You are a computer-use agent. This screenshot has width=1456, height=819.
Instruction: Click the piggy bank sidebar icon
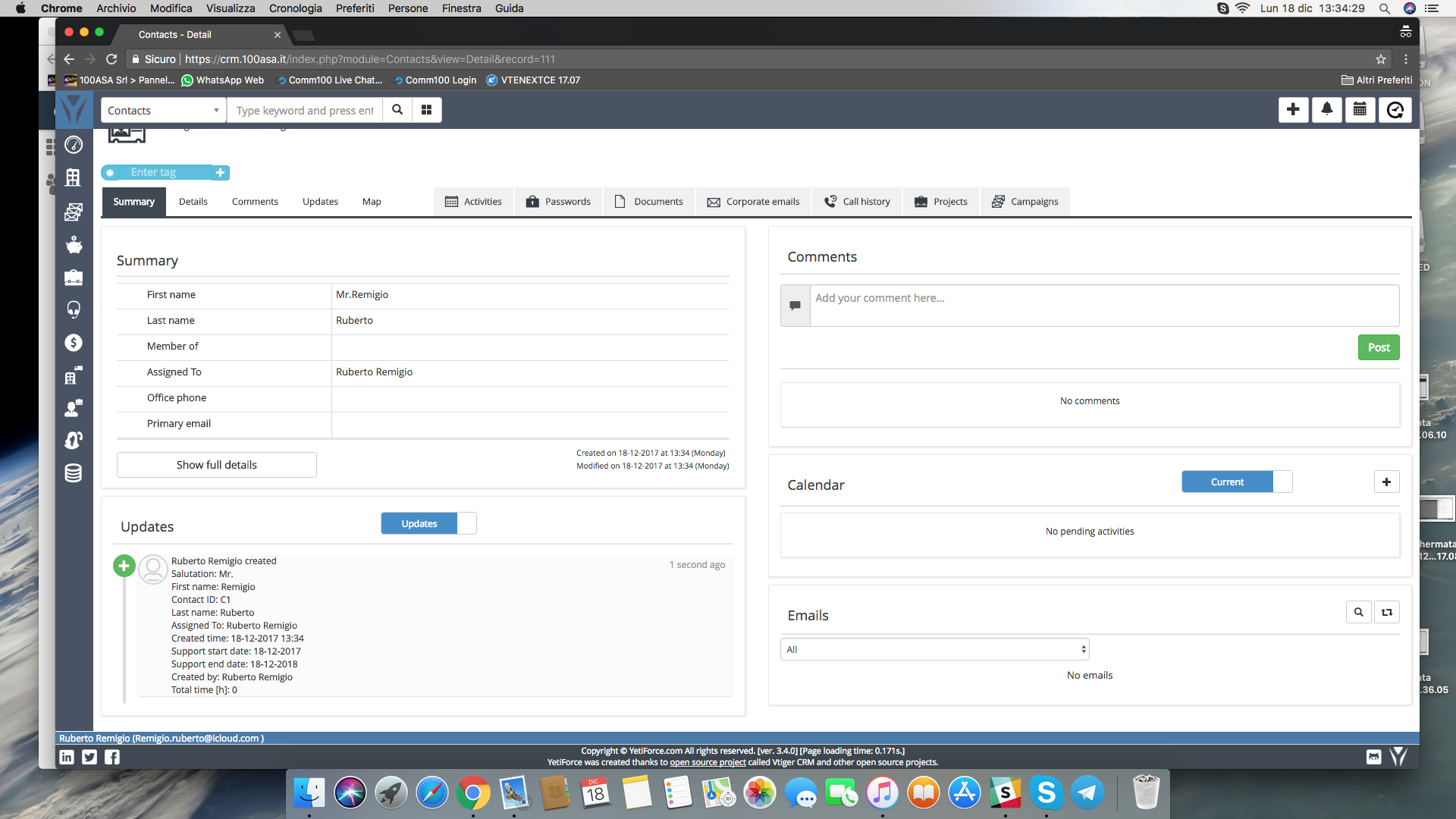click(x=74, y=245)
